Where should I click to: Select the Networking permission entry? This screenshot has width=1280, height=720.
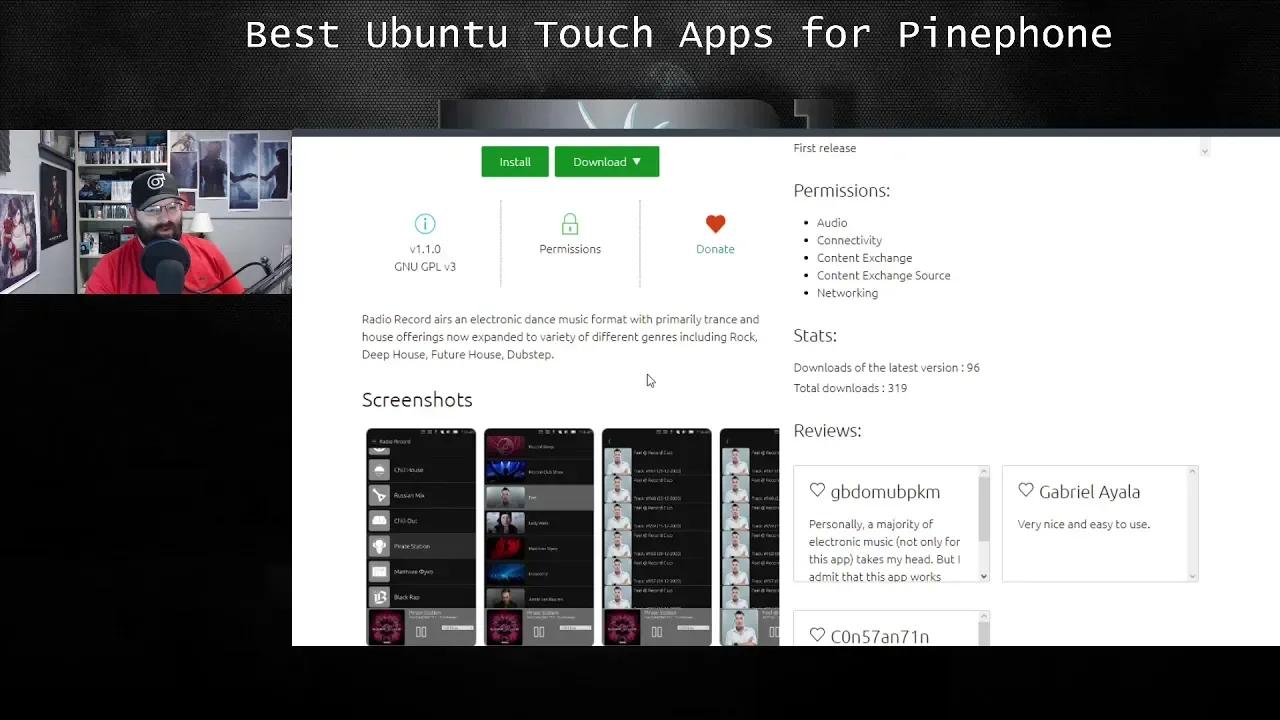click(x=847, y=292)
